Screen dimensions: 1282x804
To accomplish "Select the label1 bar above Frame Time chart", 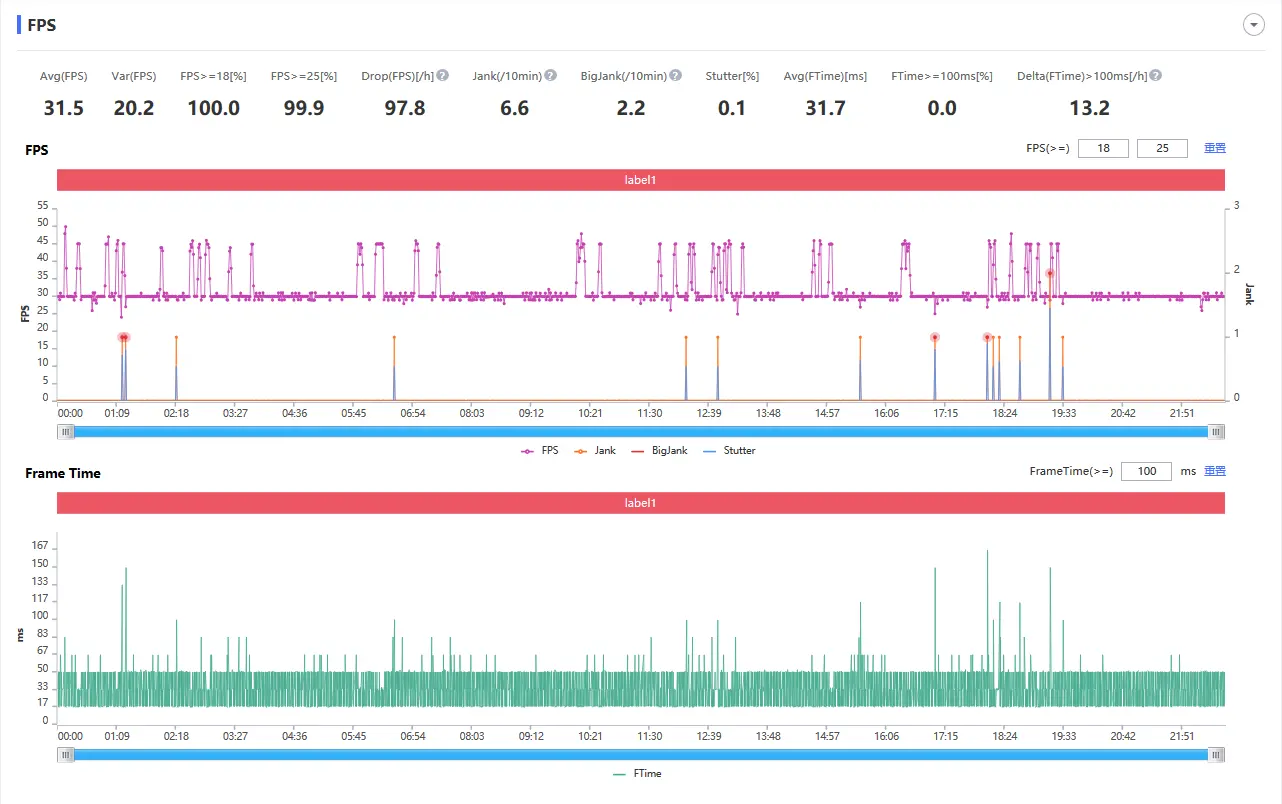I will (x=641, y=503).
